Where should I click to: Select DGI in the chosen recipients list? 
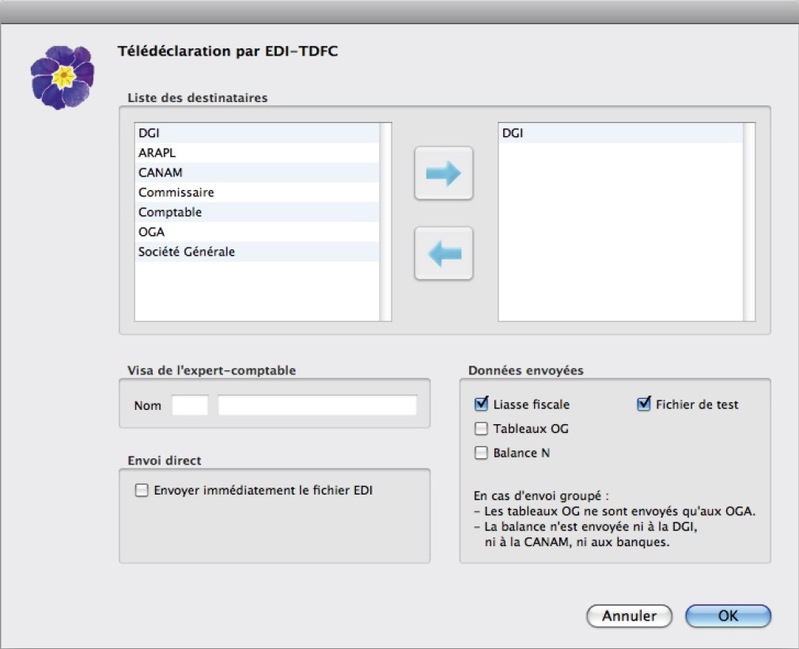click(x=621, y=133)
